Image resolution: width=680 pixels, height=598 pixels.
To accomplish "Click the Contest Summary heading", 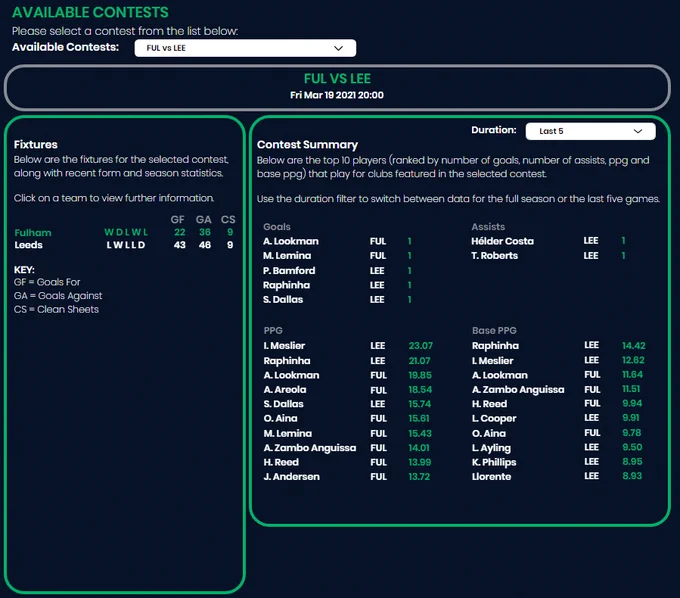I will click(307, 145).
